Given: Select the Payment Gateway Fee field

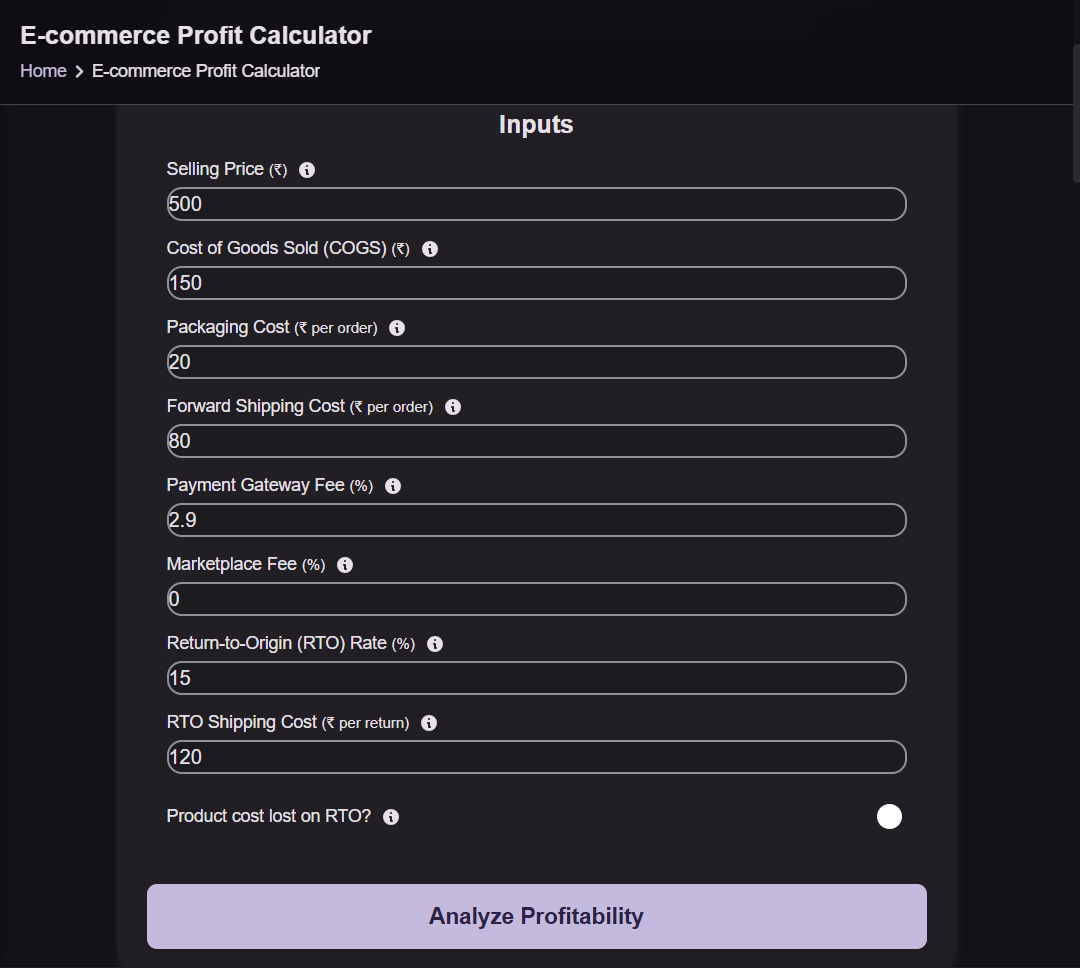Looking at the screenshot, I should 537,520.
